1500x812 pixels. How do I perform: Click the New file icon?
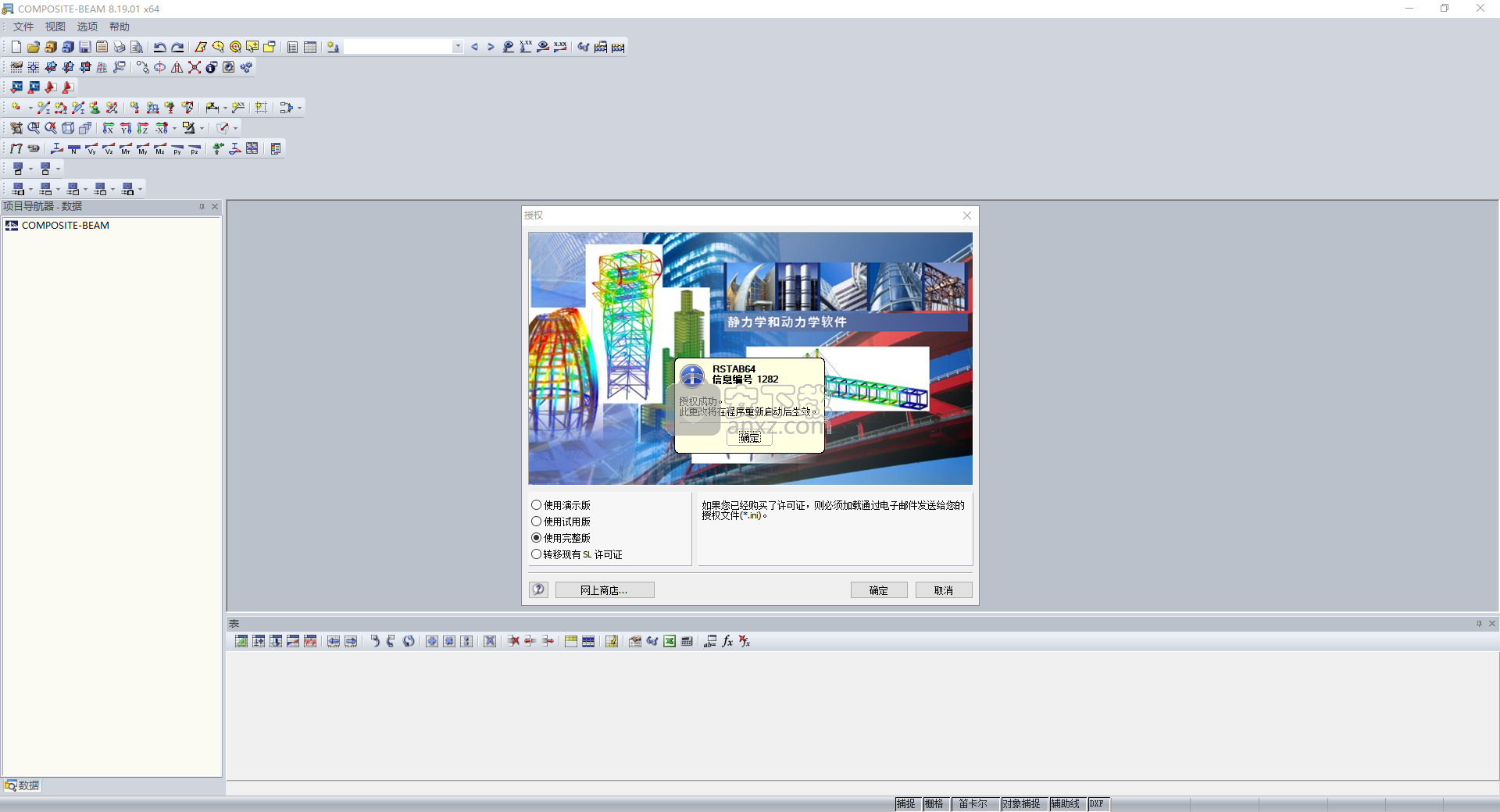click(x=16, y=47)
